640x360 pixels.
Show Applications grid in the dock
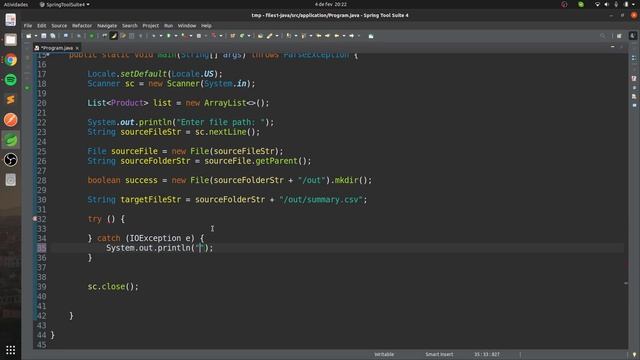(x=11, y=350)
